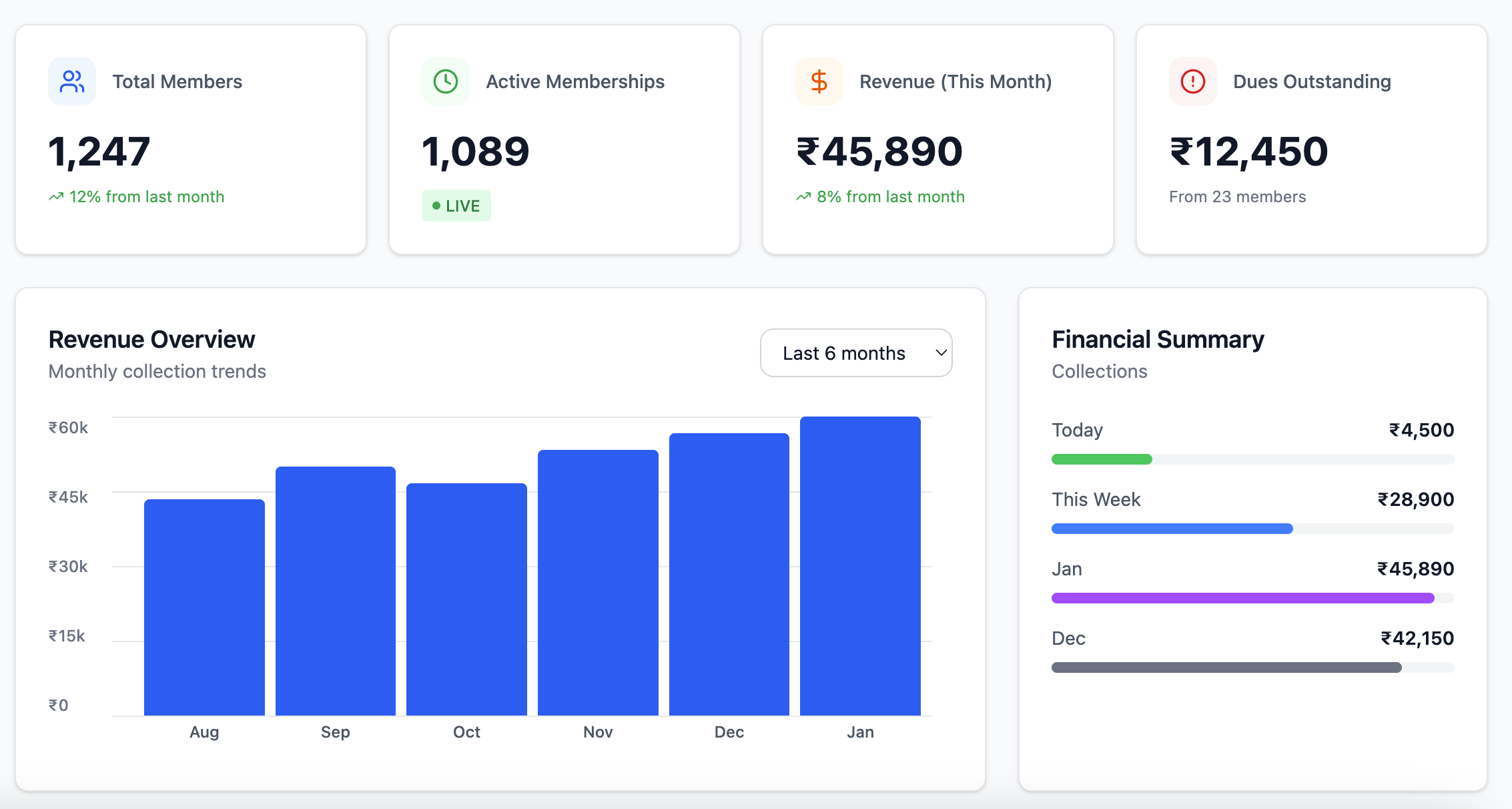Screen dimensions: 1512x809
Task: Click the green LIVE status badge
Action: tap(456, 206)
